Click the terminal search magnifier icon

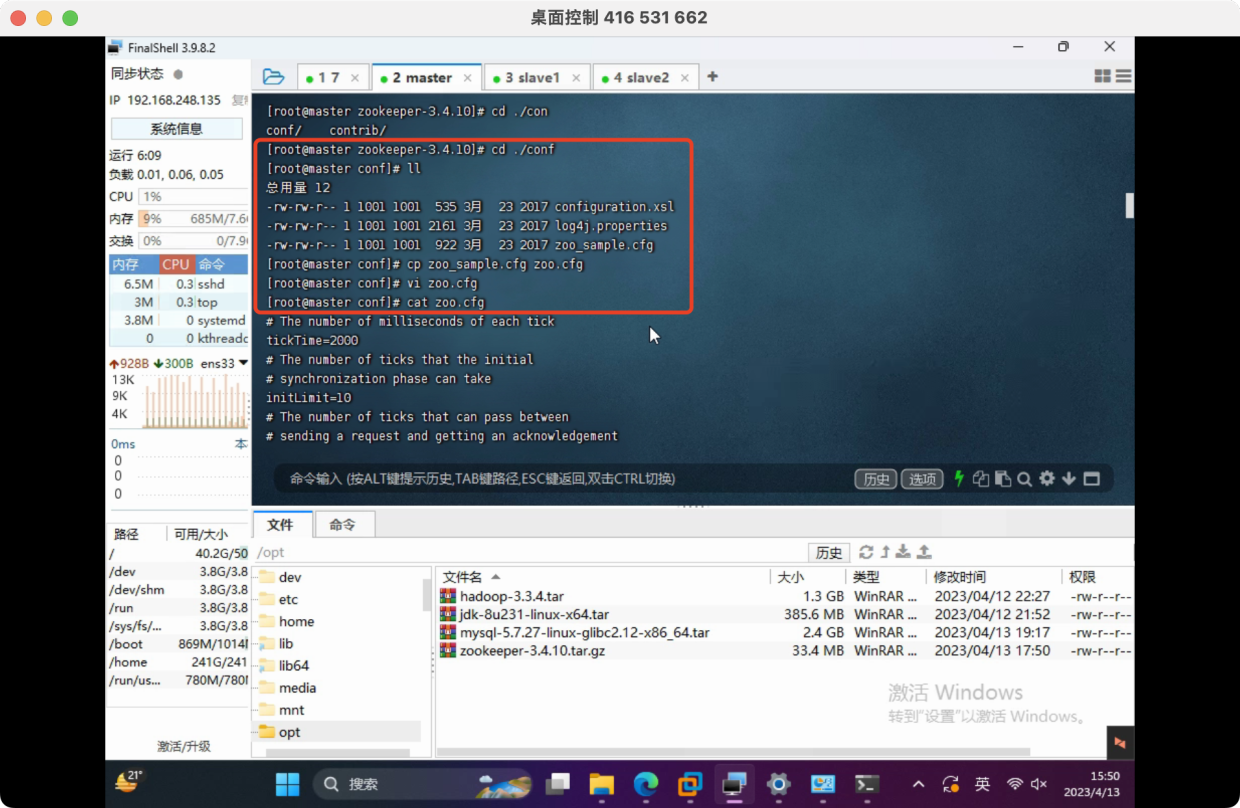tap(1024, 479)
